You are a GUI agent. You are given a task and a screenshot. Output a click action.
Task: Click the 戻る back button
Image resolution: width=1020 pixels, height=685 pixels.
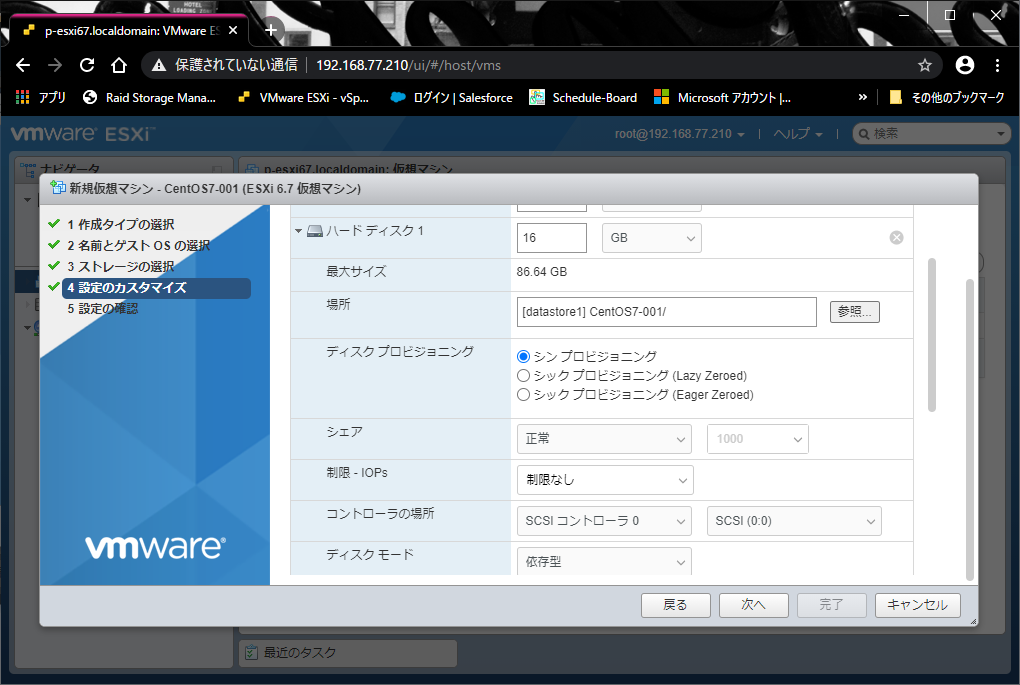click(675, 605)
